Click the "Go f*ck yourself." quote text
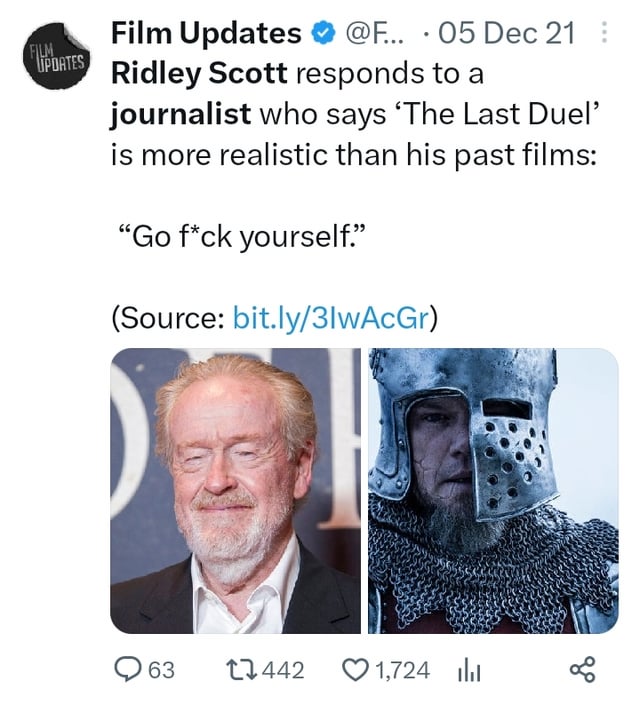The width and height of the screenshot is (640, 705). (x=241, y=236)
